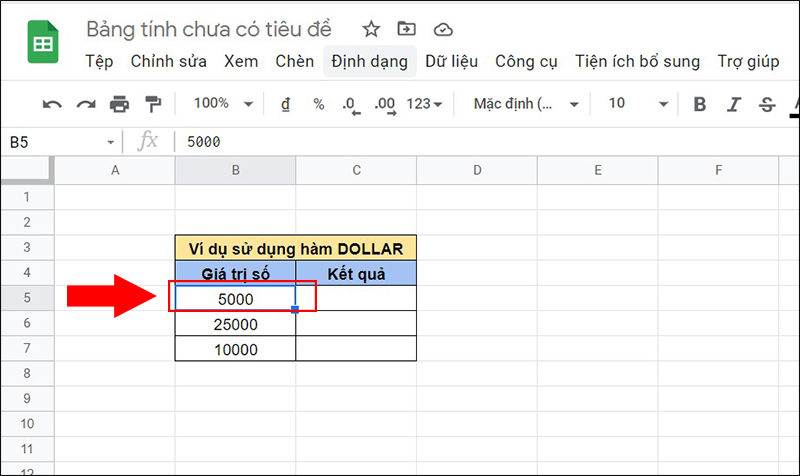Open the Xem menu

click(x=241, y=61)
